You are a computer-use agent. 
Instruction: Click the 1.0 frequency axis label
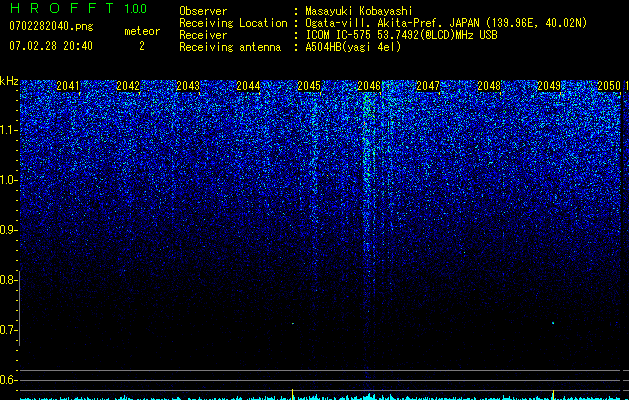click(x=8, y=180)
